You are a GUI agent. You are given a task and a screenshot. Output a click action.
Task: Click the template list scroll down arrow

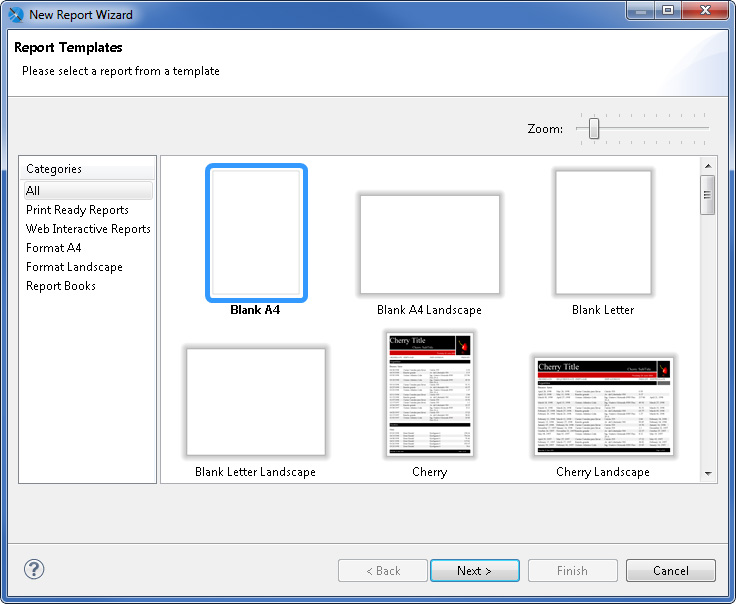708,473
